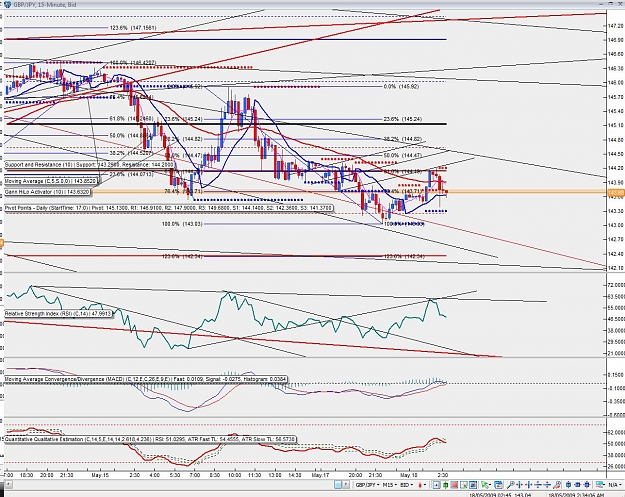Click the magnifier zoom icon
This screenshot has height=497, width=625.
511,485
